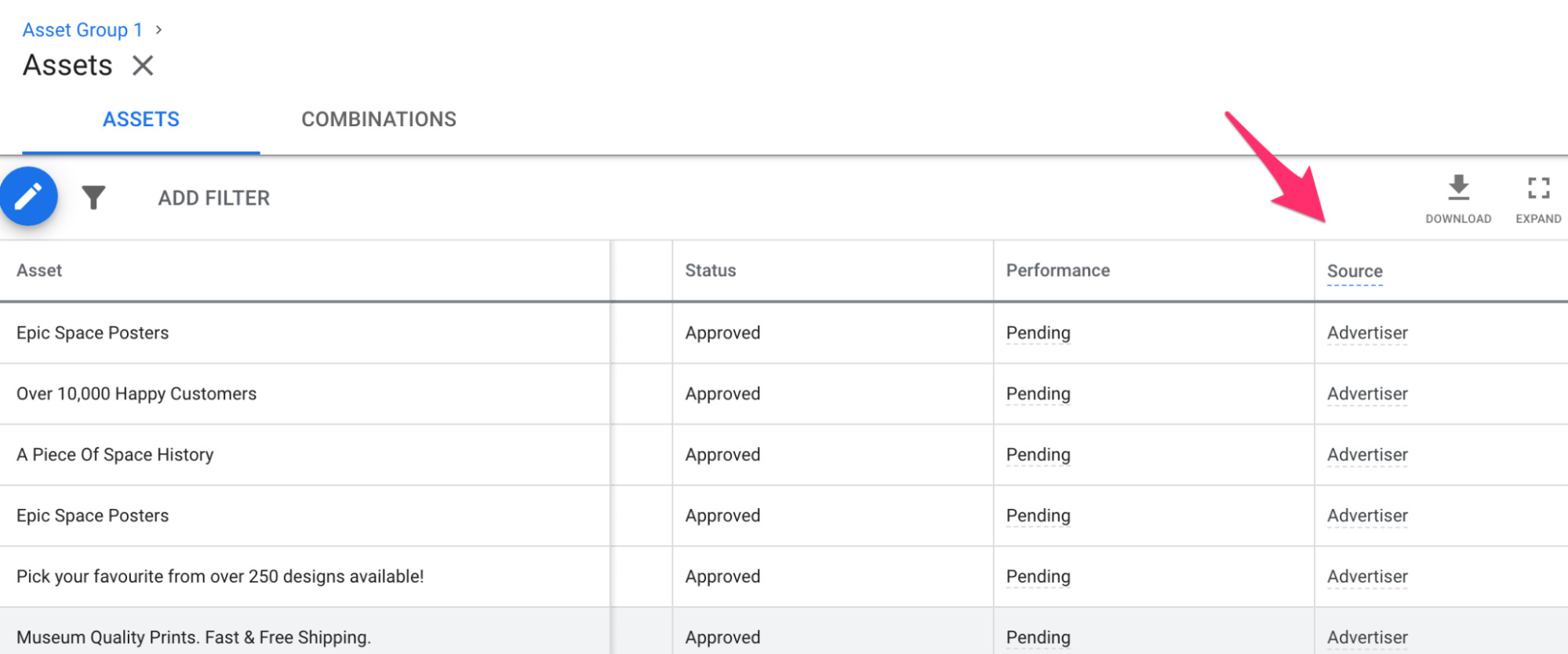Click the Museum Quality Prints asset row
The image size is (1568, 654).
tap(192, 637)
